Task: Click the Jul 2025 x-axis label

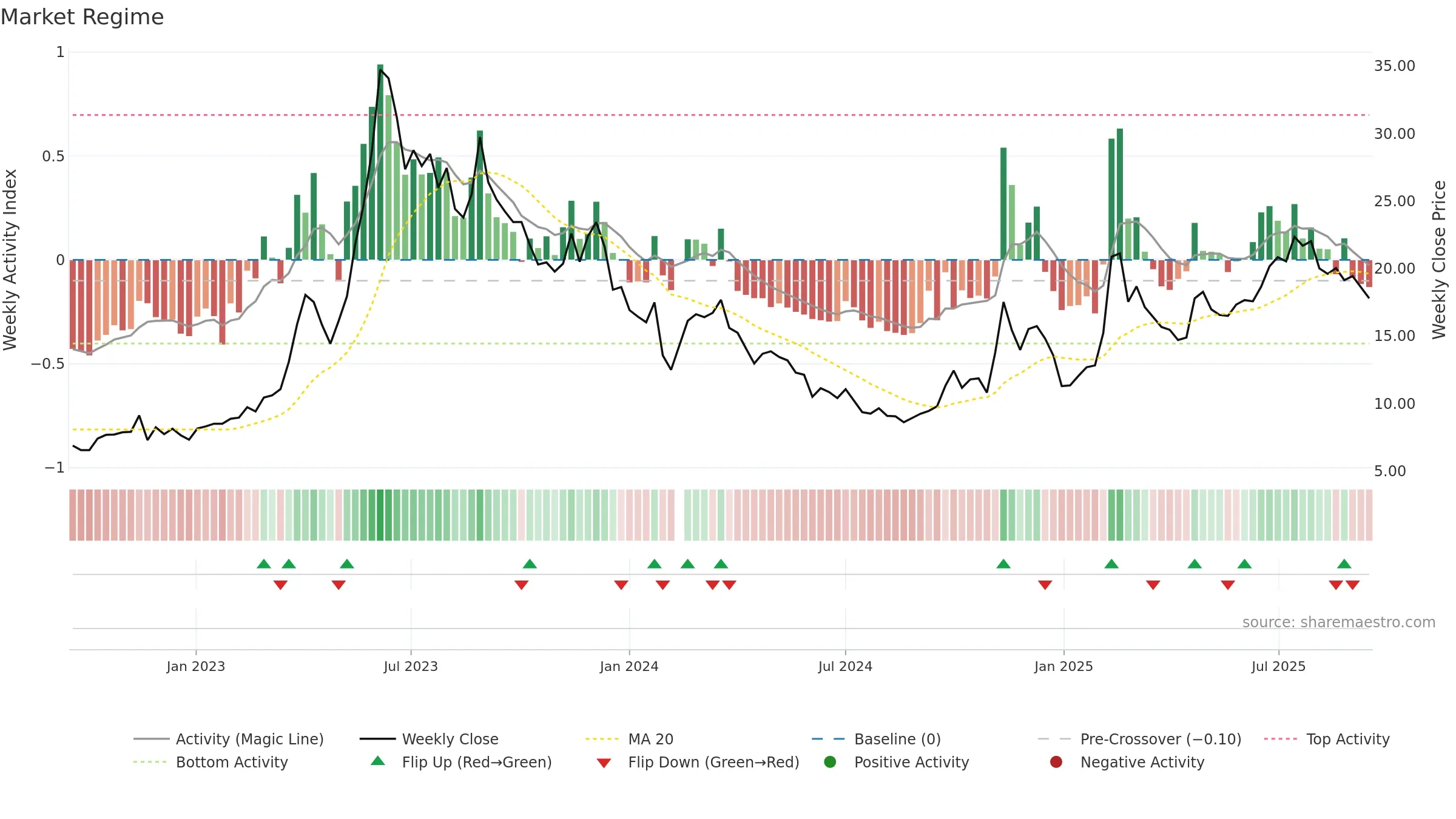Action: [x=1278, y=666]
